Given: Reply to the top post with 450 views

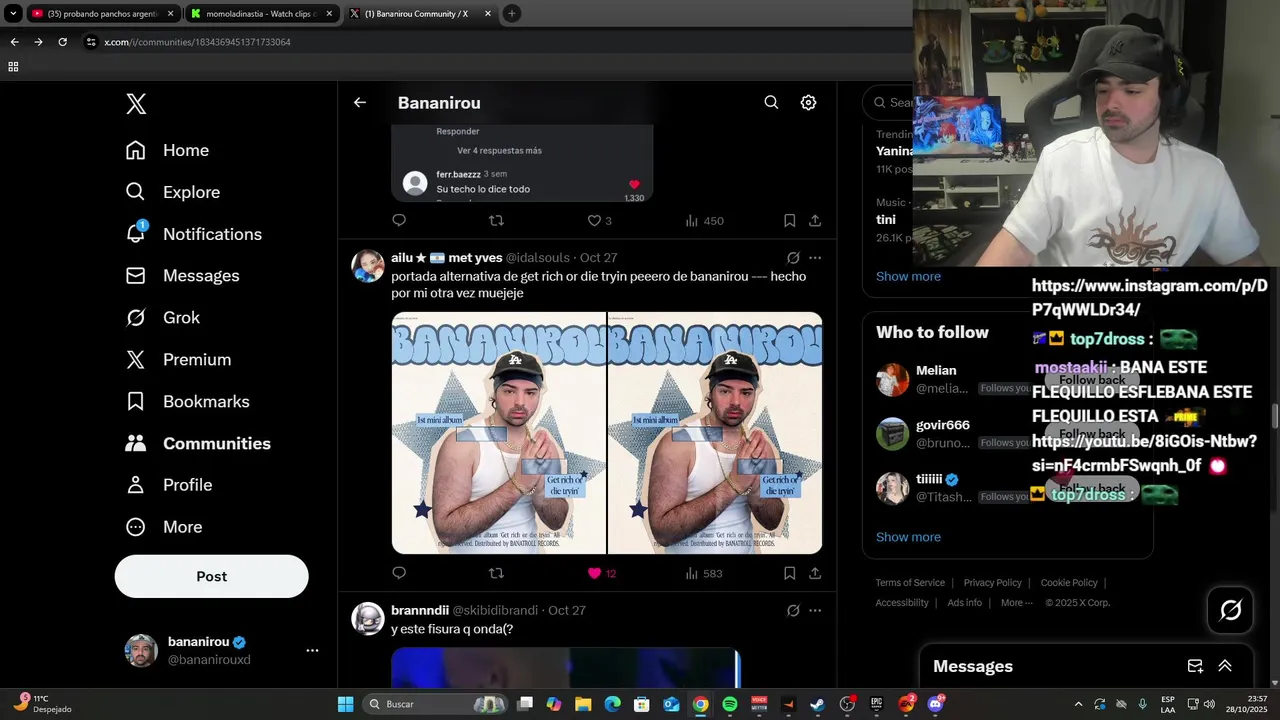Looking at the screenshot, I should [x=399, y=221].
